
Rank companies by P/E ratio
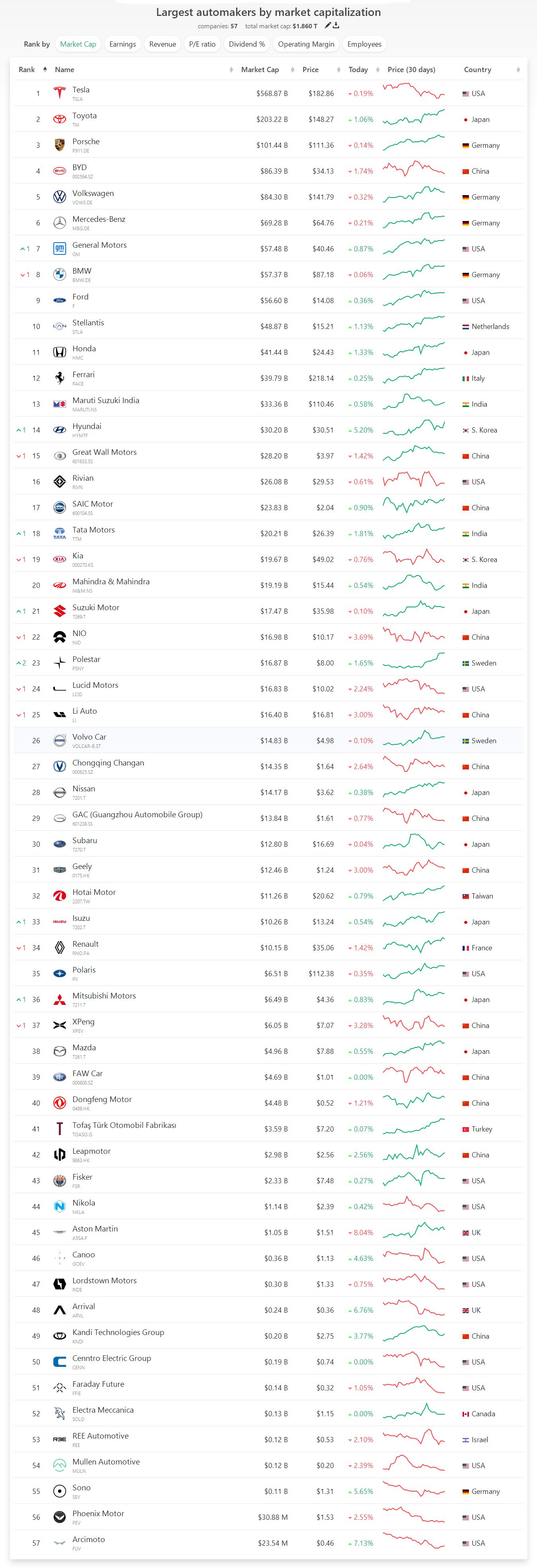(x=202, y=45)
